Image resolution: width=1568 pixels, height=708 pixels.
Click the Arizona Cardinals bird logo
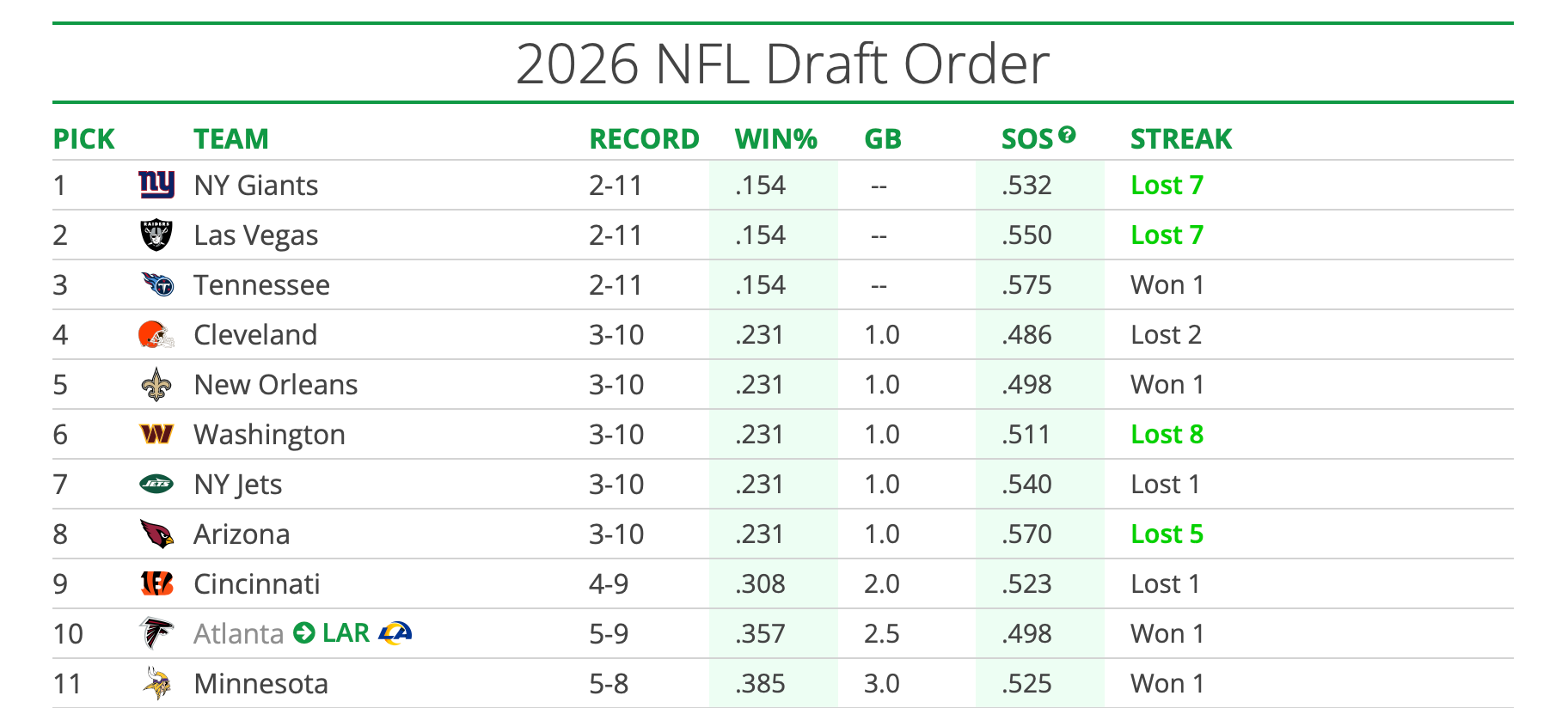(156, 534)
